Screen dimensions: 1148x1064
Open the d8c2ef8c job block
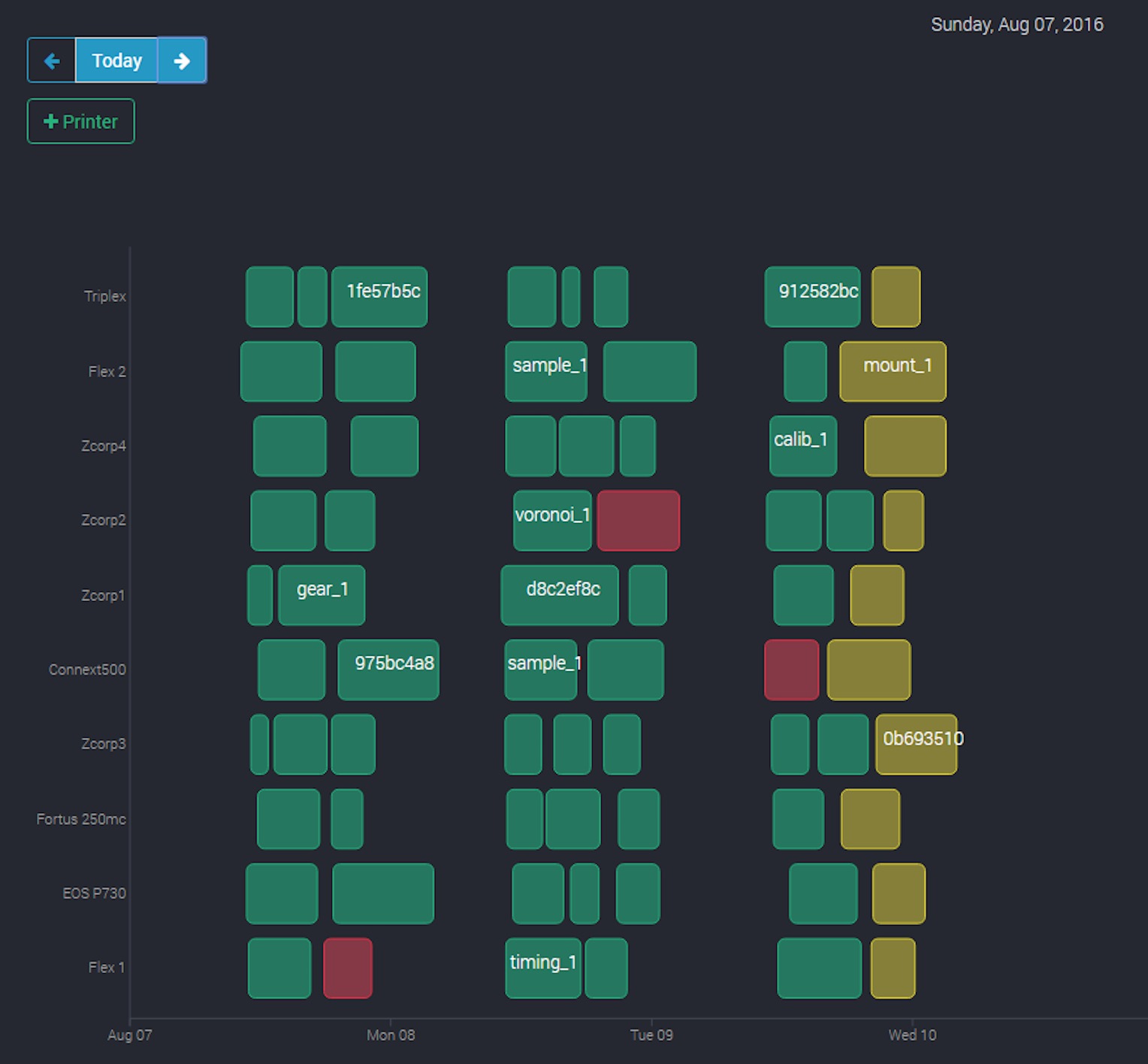[560, 595]
